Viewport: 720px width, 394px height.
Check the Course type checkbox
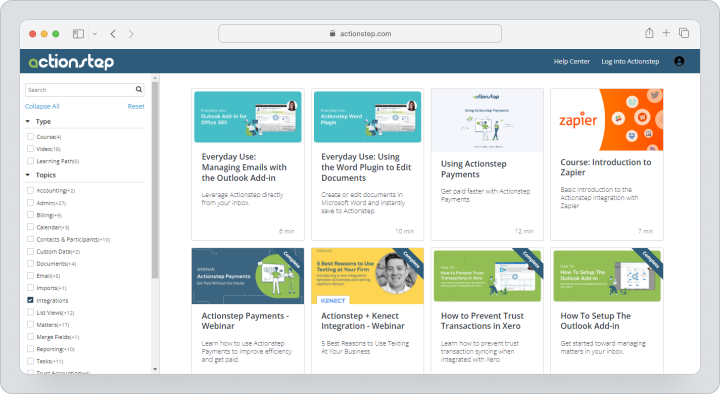[x=30, y=136]
